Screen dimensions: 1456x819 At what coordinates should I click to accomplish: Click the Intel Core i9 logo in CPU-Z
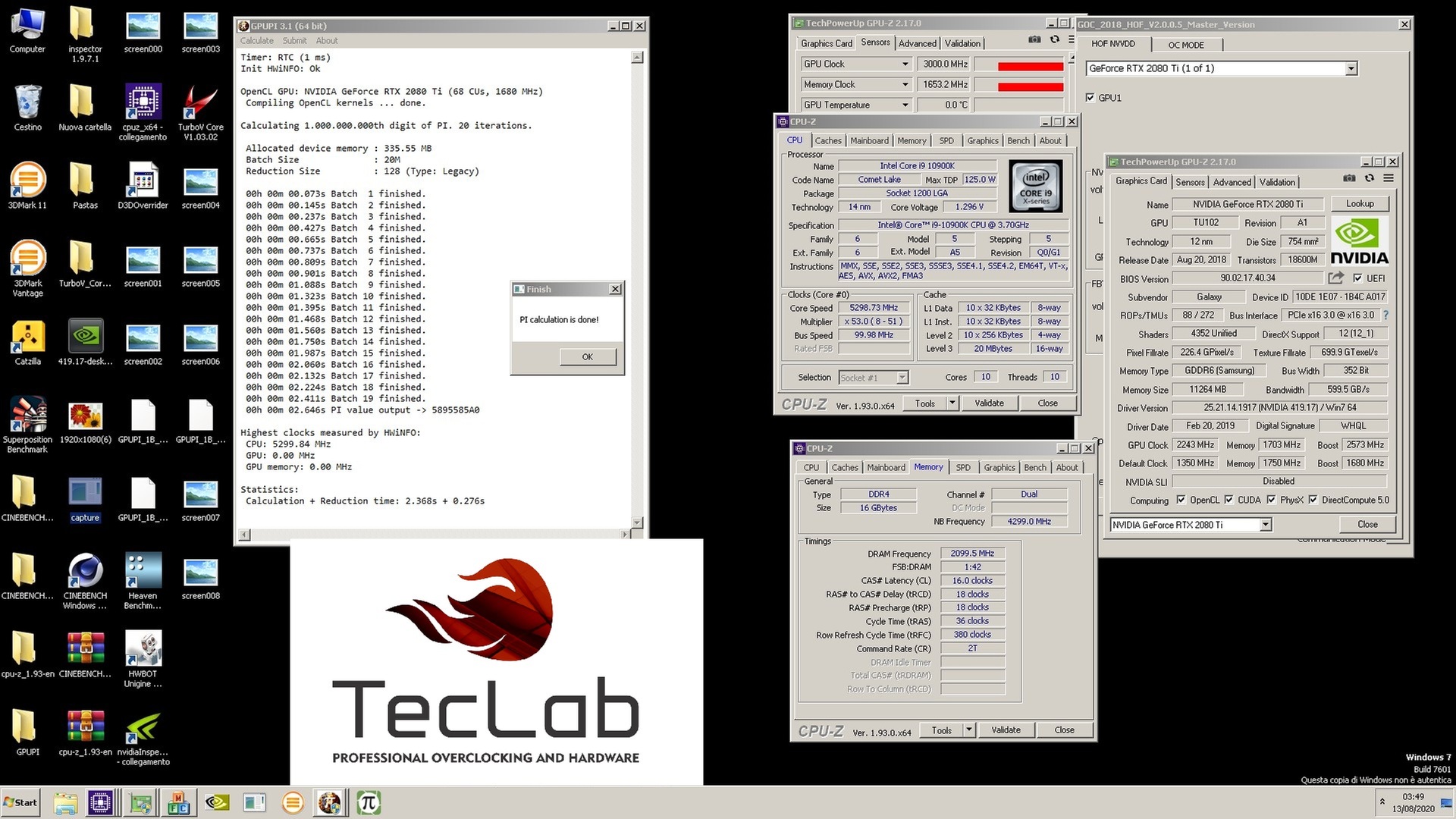[x=1035, y=186]
